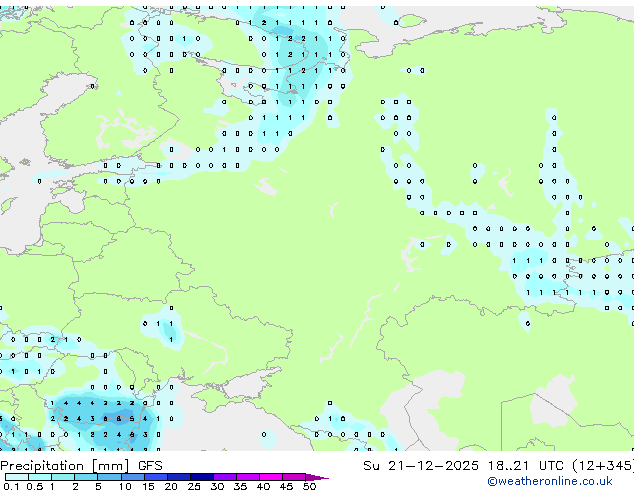
Task: Click legend scale label '50'
Action: (309, 486)
